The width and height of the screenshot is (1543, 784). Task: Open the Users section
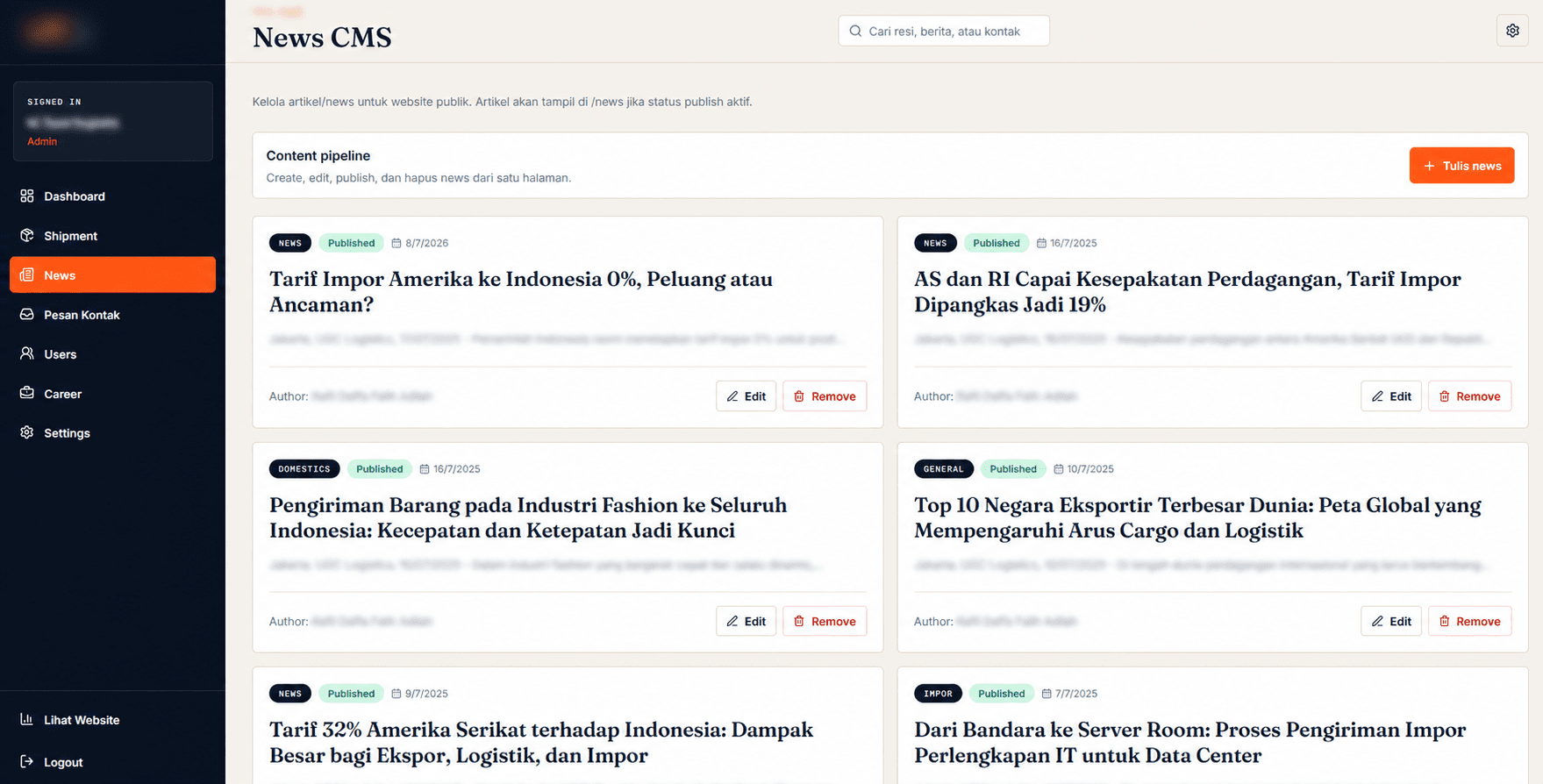click(x=112, y=354)
